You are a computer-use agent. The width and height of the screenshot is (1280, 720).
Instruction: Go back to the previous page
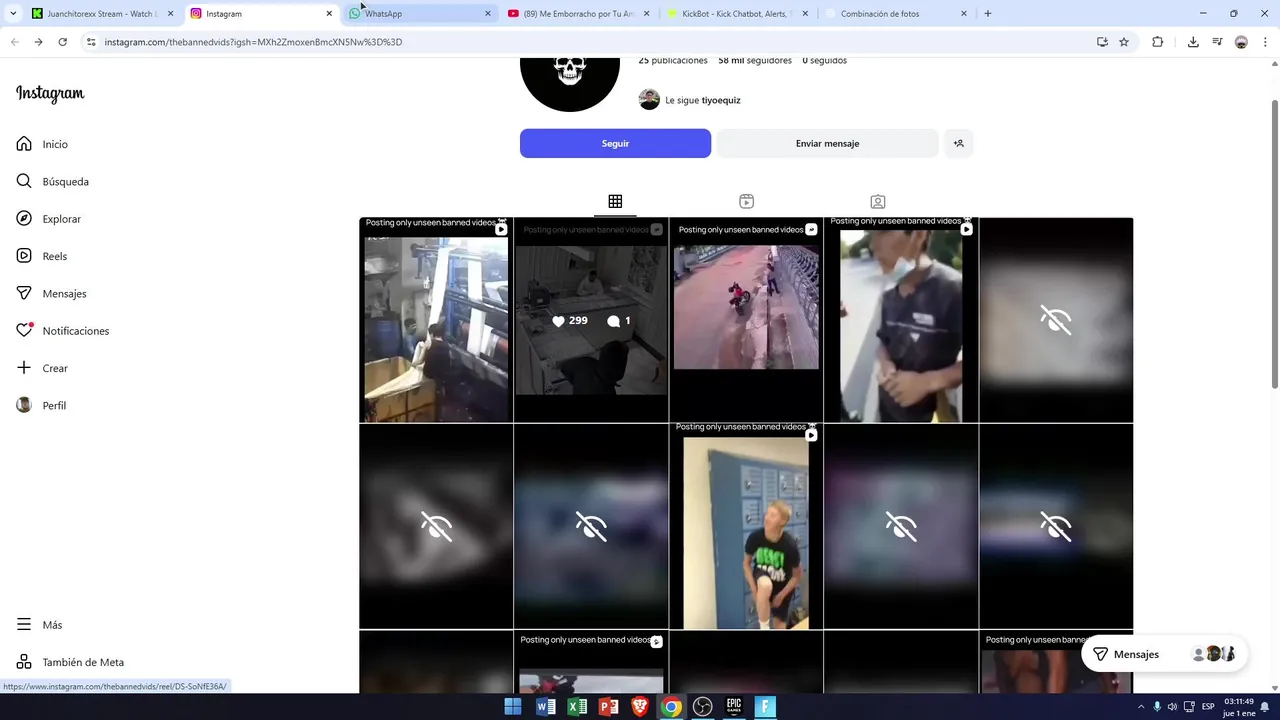point(14,42)
